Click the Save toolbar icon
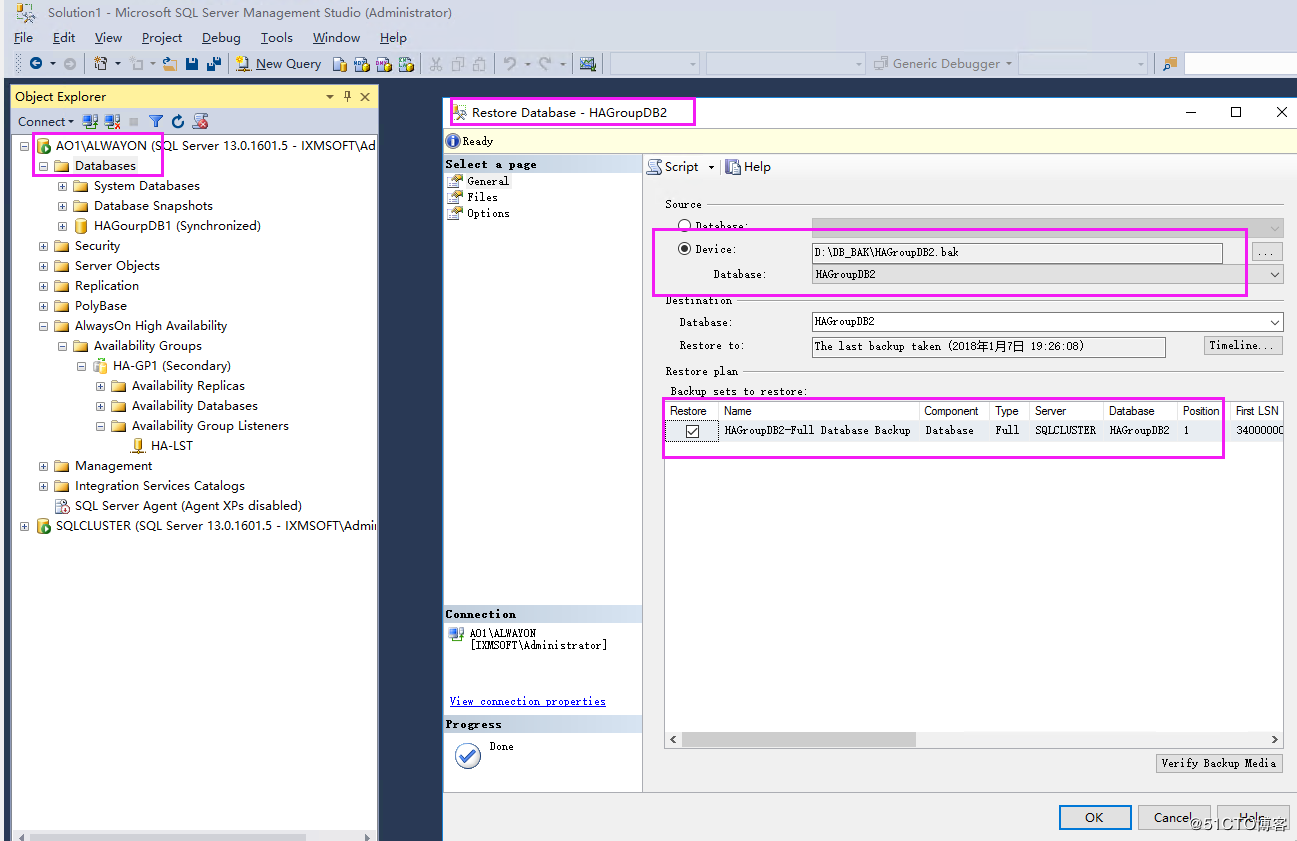The width and height of the screenshot is (1297, 841). pos(191,63)
